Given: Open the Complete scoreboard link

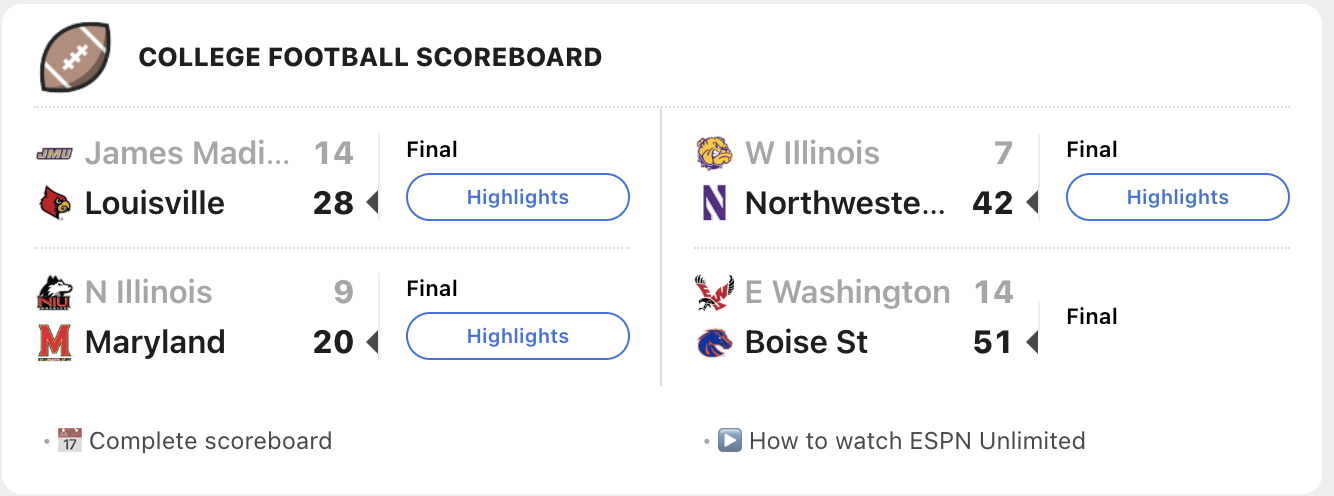Looking at the screenshot, I should [x=210, y=441].
